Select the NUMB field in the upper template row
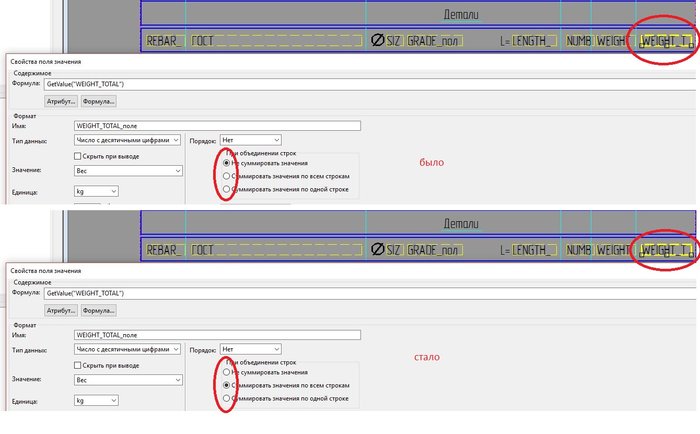 pos(579,41)
